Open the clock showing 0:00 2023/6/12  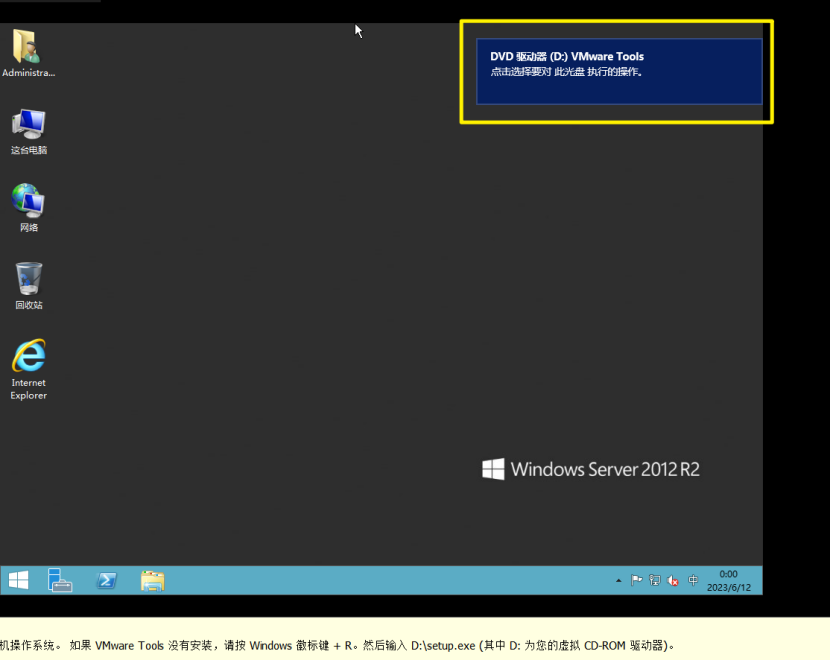pyautogui.click(x=729, y=581)
